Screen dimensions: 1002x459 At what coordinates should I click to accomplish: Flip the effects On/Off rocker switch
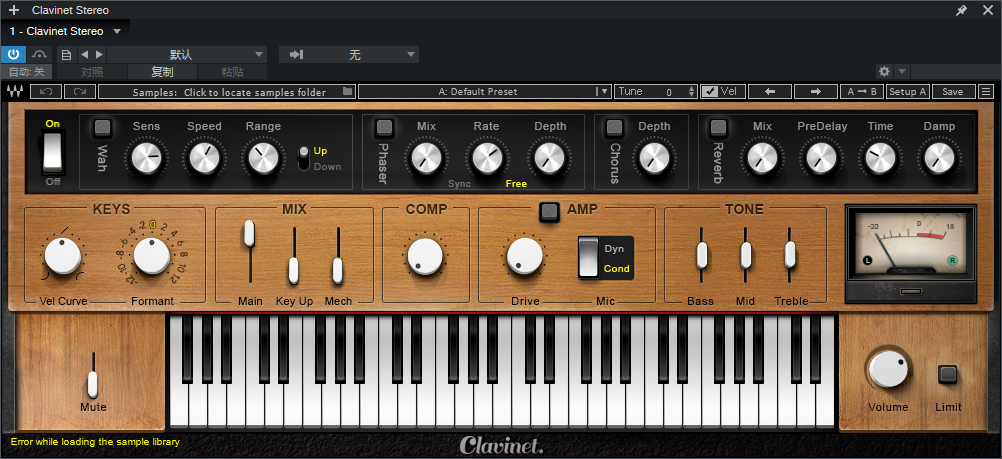(52, 152)
